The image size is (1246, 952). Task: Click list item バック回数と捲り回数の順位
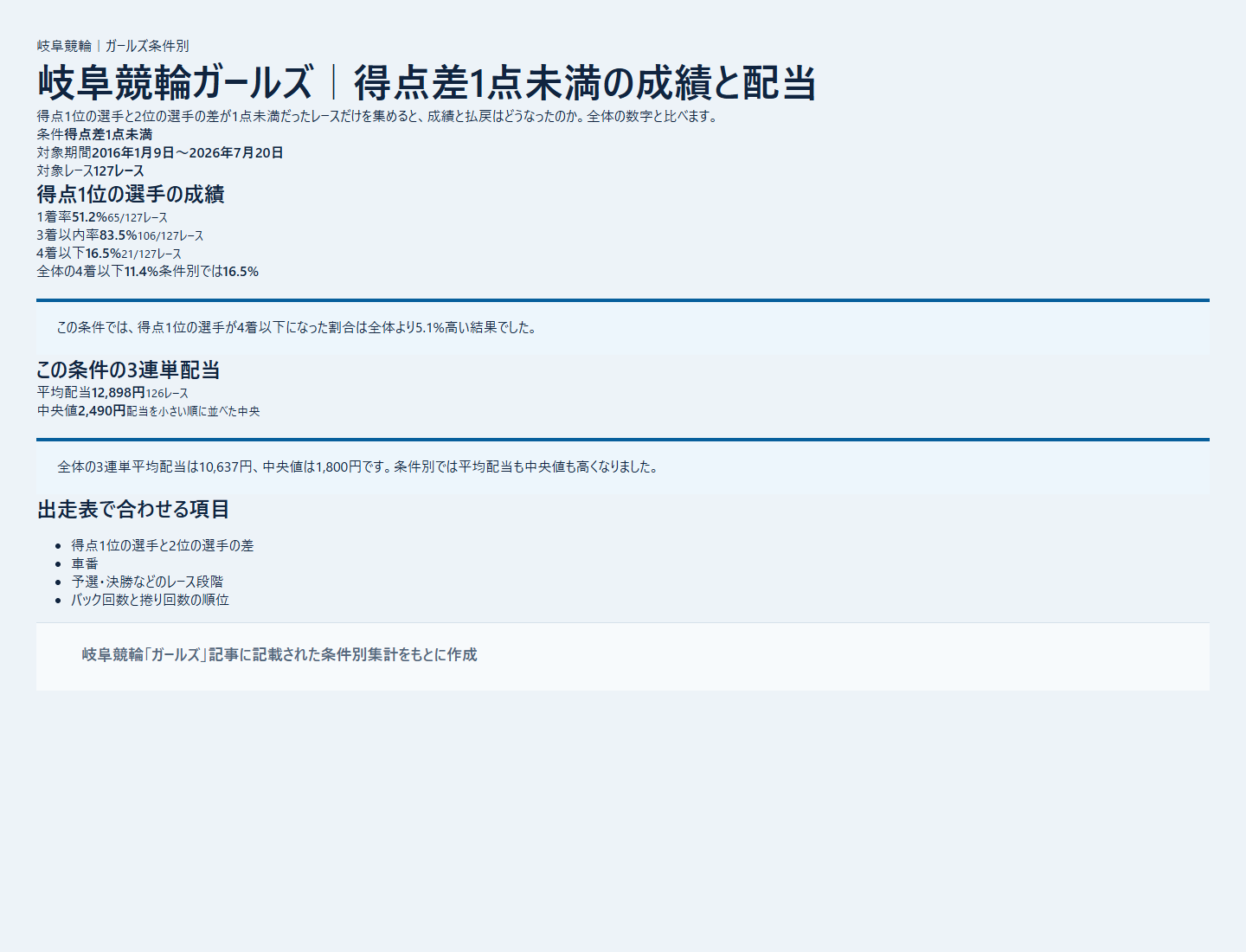tap(151, 600)
